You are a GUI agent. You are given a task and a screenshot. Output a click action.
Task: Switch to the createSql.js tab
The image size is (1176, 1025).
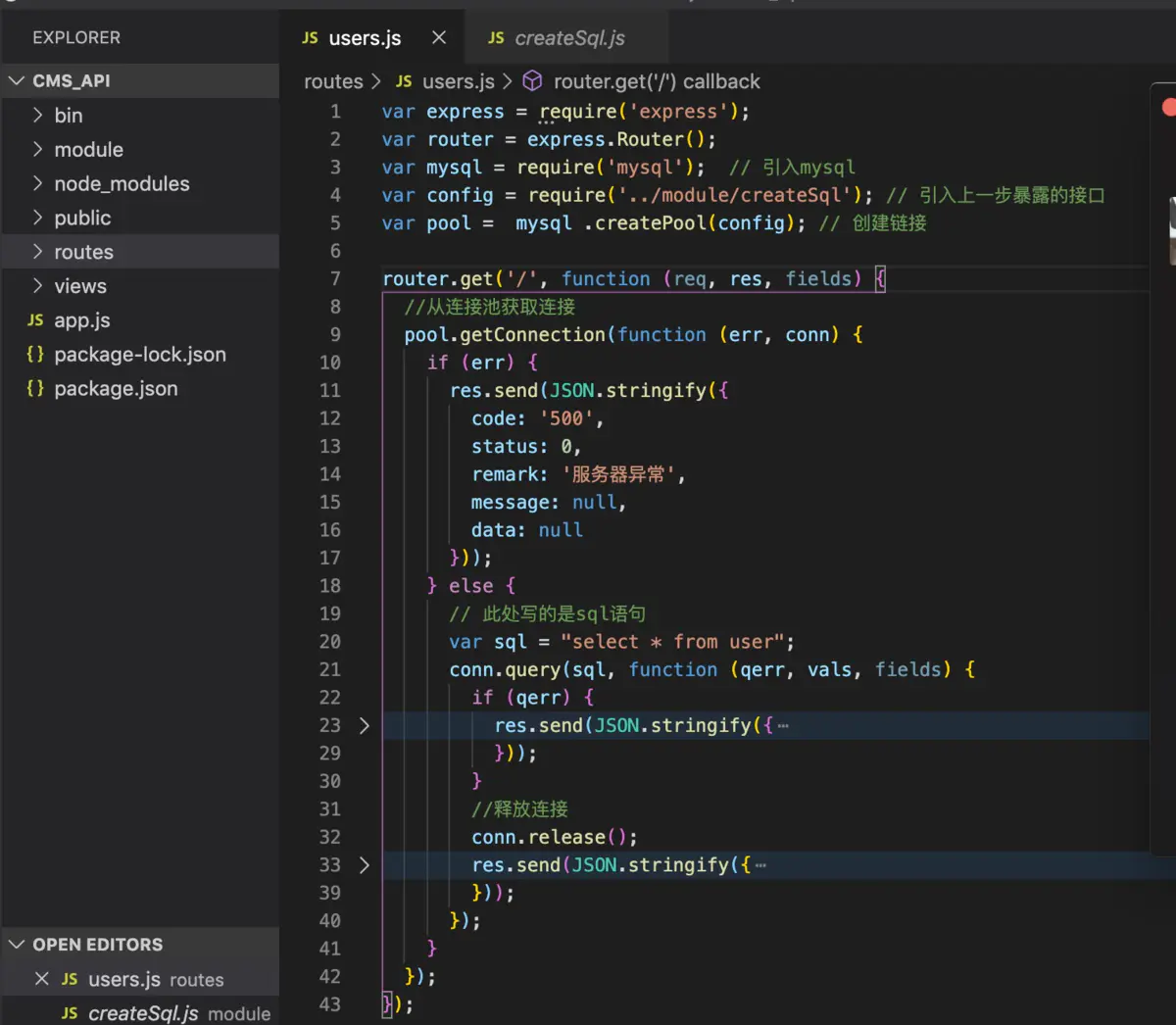coord(568,38)
